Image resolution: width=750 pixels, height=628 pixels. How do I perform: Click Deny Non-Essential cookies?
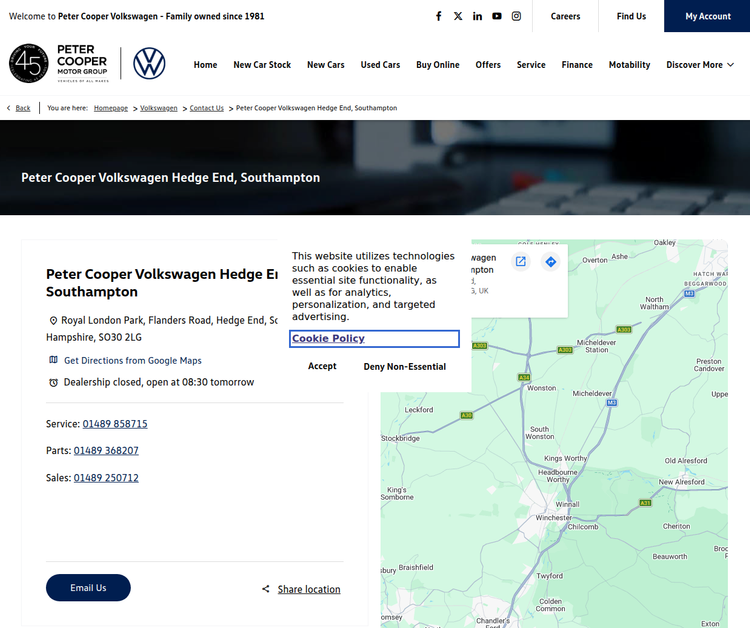click(x=405, y=367)
